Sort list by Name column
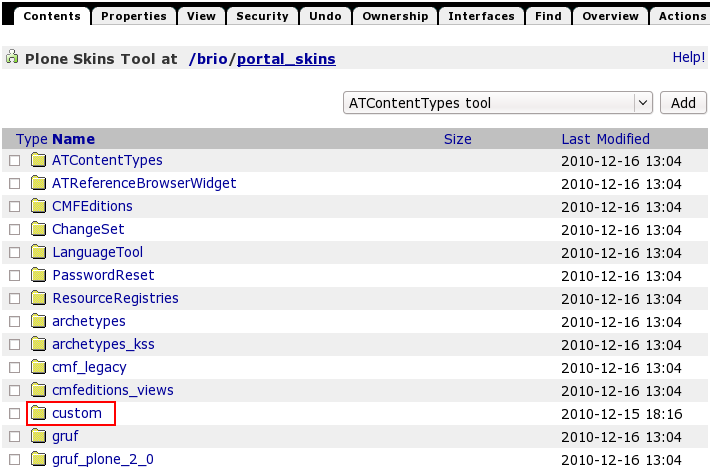This screenshot has height=471, width=710. (73, 139)
